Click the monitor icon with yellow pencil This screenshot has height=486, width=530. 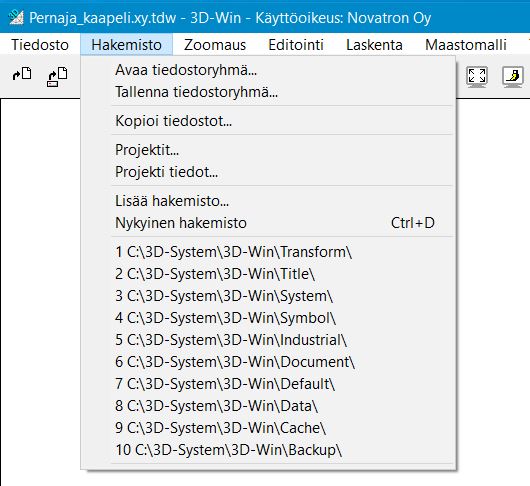513,77
